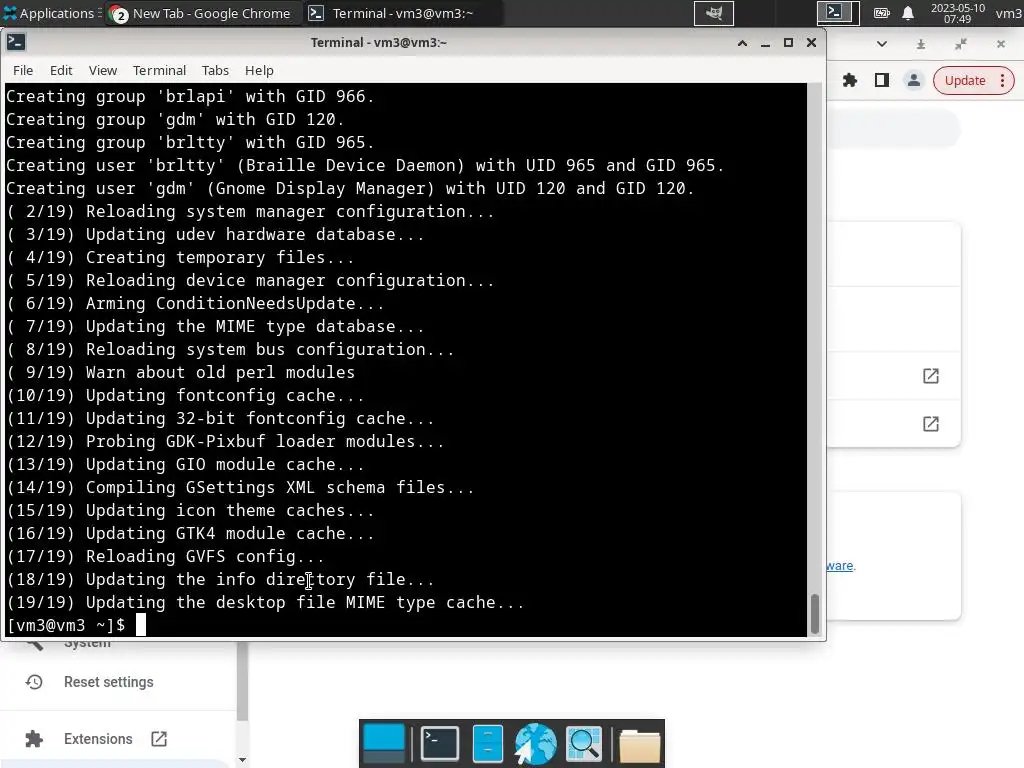This screenshot has width=1024, height=768.
Task: Open the Edit menu in Terminal
Action: [61, 71]
